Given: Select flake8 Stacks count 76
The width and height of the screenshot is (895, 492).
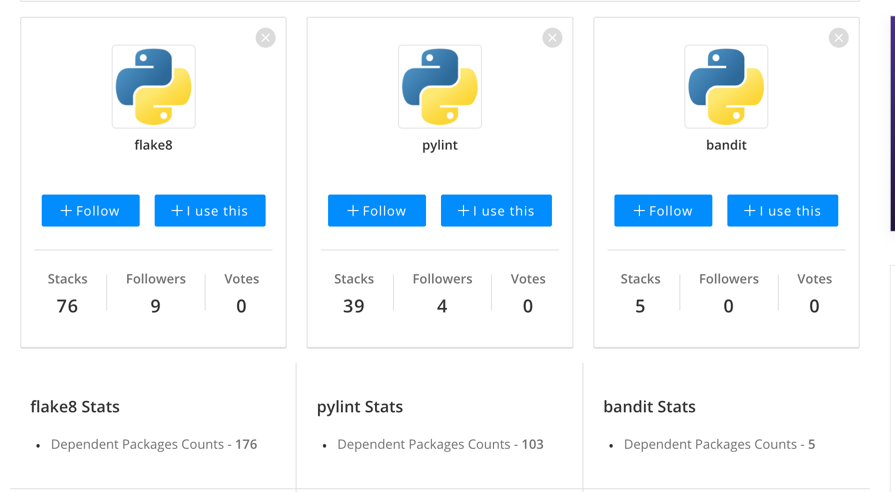Looking at the screenshot, I should pyautogui.click(x=67, y=307).
